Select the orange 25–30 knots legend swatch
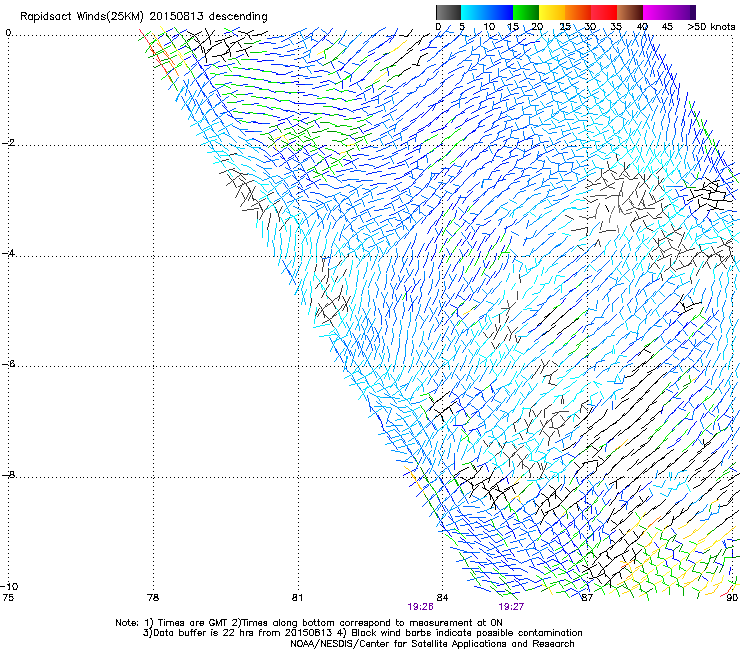The width and height of the screenshot is (740, 650). [x=578, y=12]
